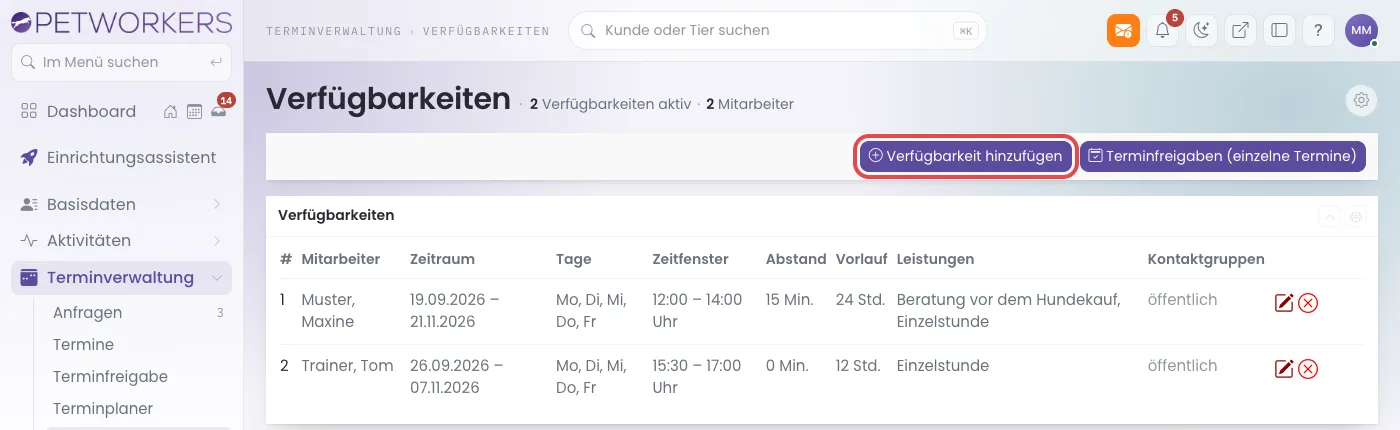1400x430 pixels.
Task: Click the Tage column header
Action: 573,259
